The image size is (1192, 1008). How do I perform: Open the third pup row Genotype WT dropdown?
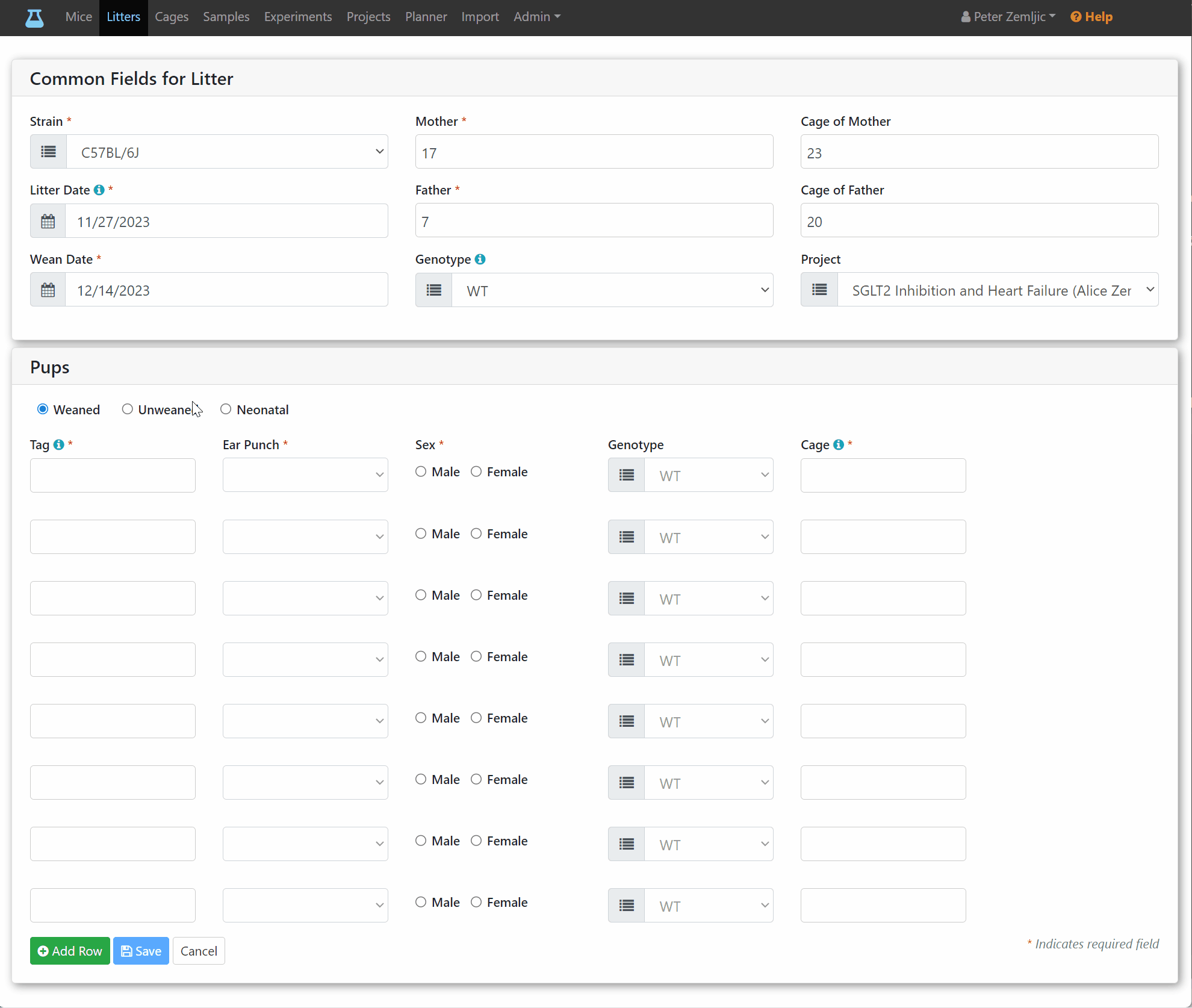(x=709, y=599)
